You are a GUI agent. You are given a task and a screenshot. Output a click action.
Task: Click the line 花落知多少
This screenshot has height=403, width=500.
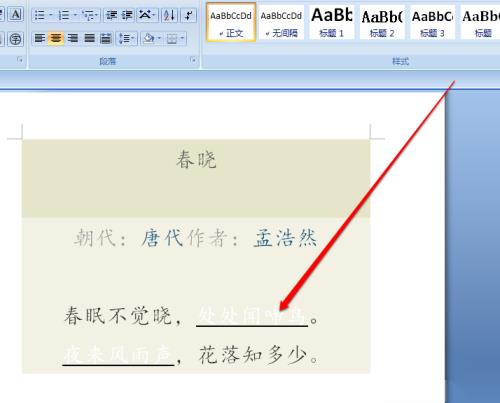[253, 355]
